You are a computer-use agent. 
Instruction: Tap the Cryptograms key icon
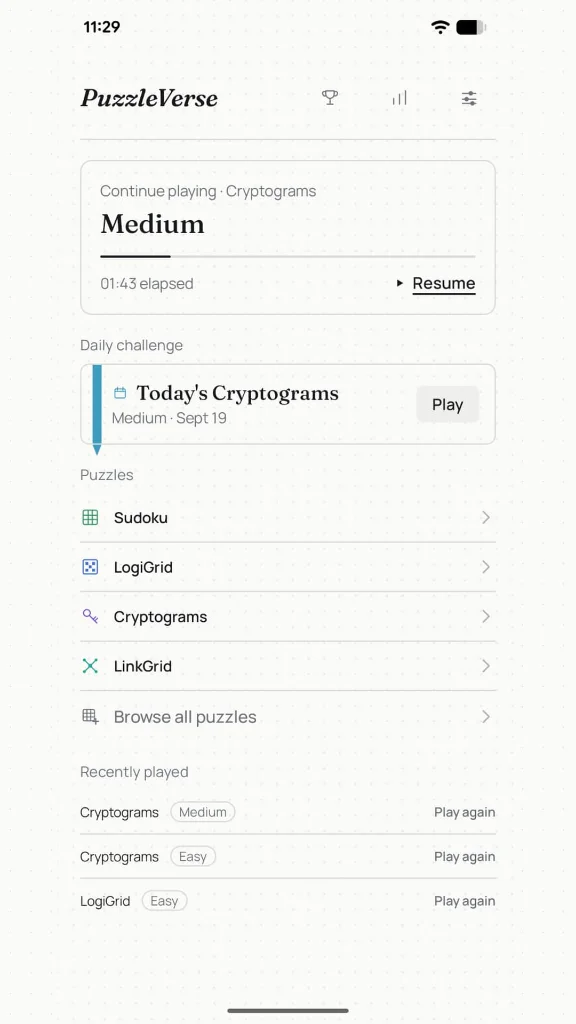(x=90, y=616)
